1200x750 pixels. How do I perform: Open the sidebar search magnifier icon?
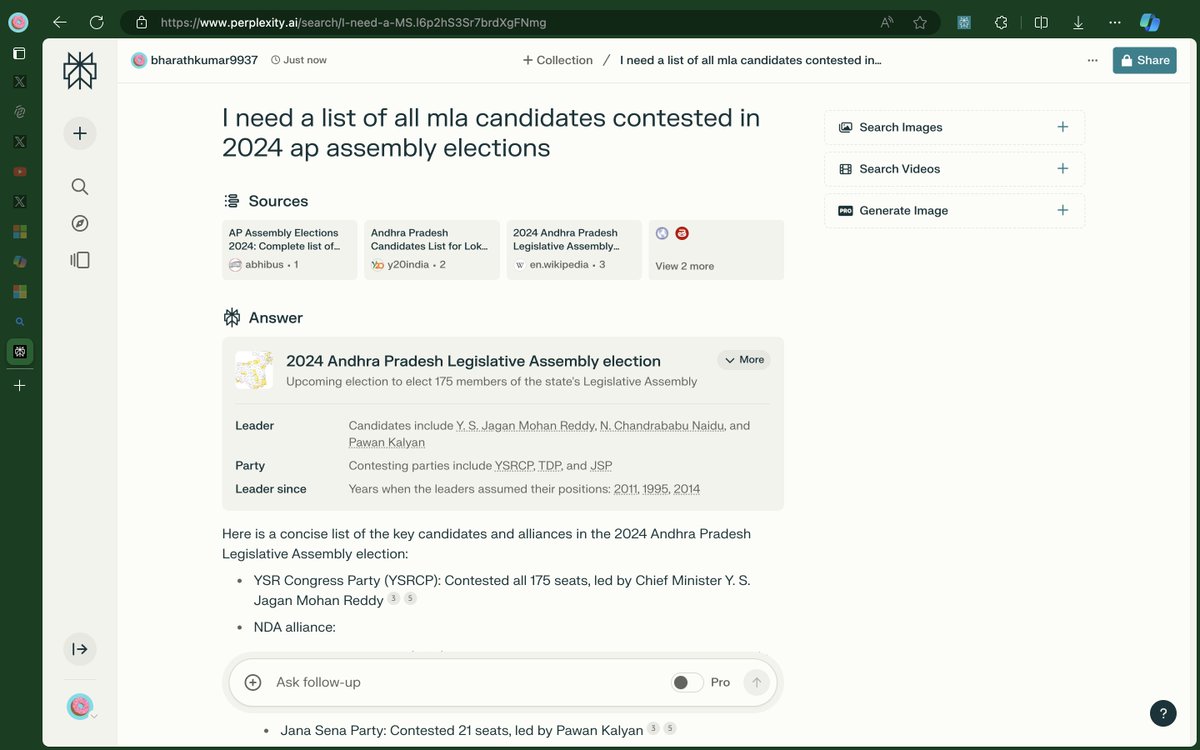(x=80, y=187)
